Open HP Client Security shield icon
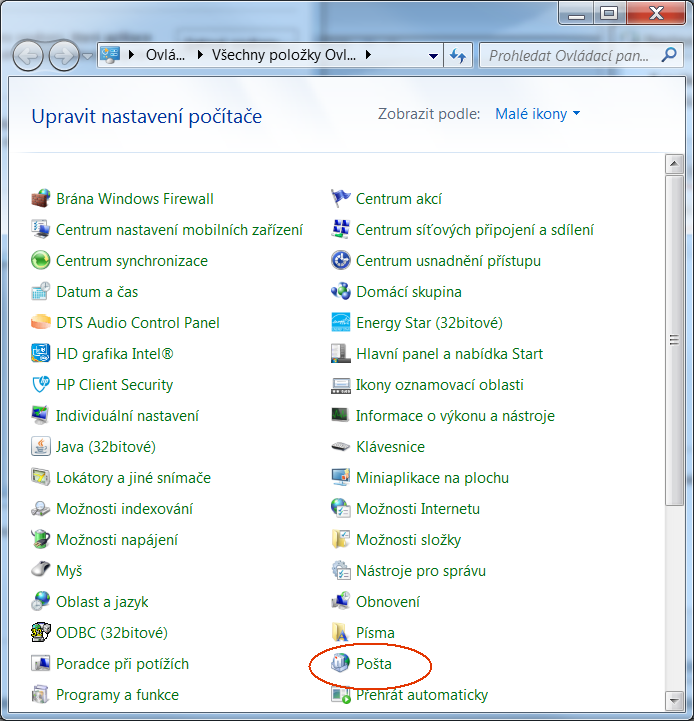This screenshot has height=721, width=694. [40, 384]
